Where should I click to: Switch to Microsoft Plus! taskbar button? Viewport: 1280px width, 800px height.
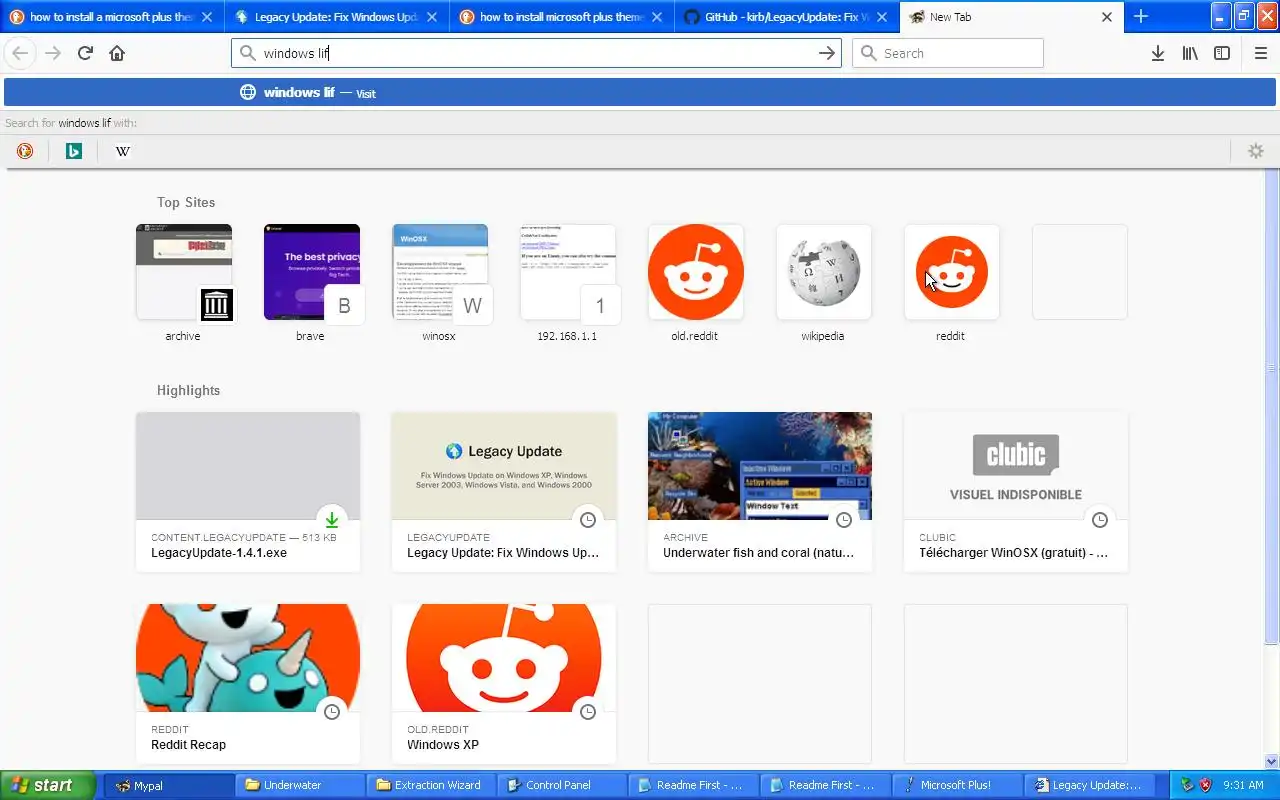pyautogui.click(x=956, y=785)
